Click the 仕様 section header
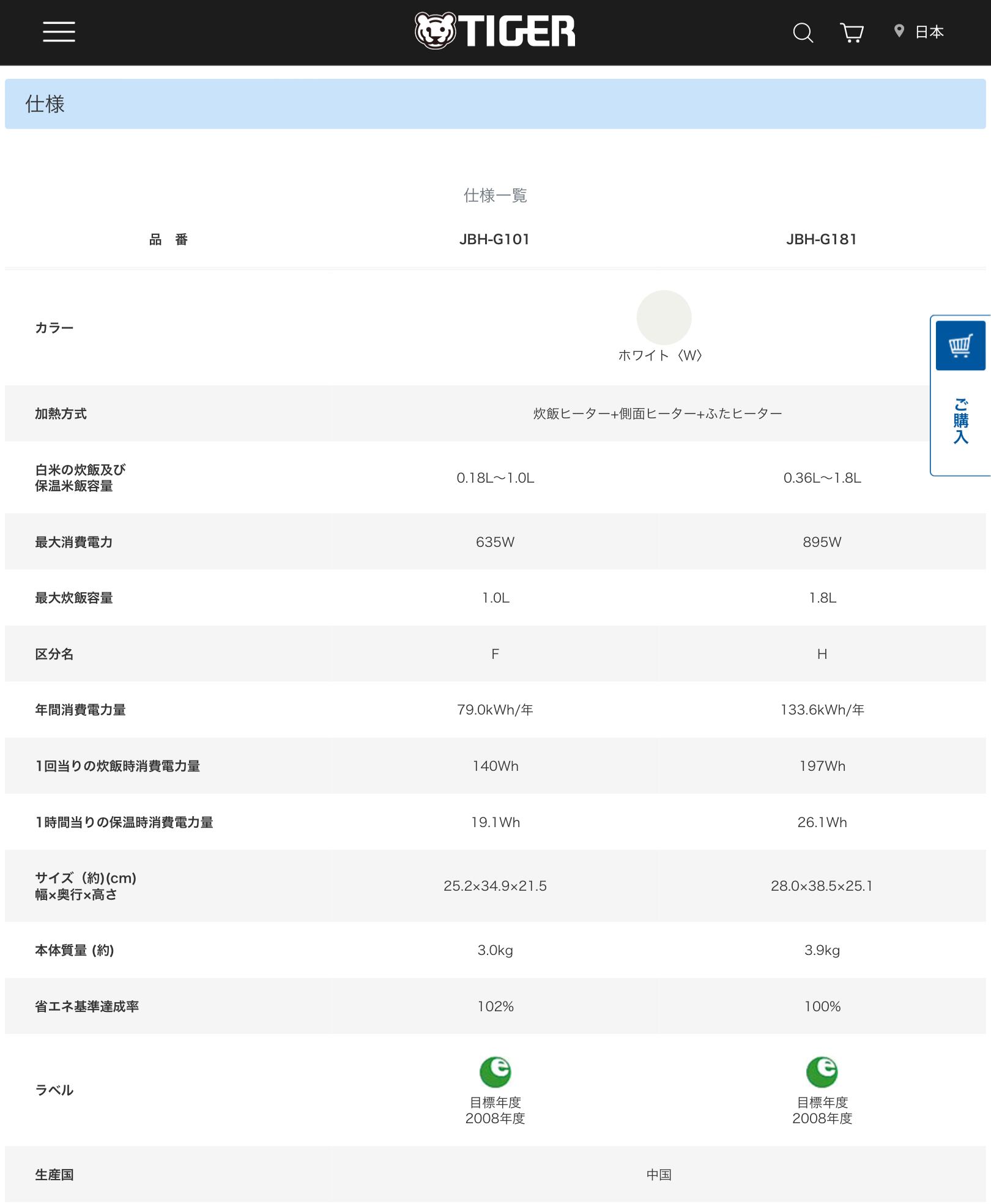 (495, 104)
